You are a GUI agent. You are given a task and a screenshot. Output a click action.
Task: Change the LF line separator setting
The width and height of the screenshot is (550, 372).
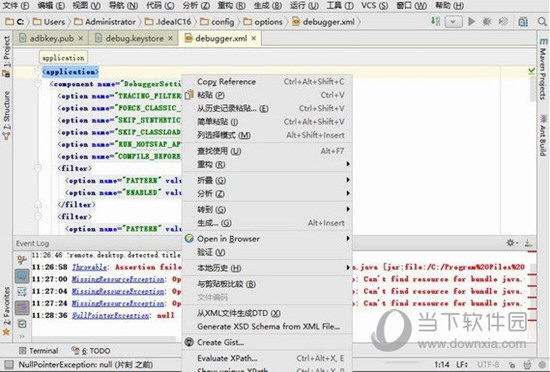pyautogui.click(x=463, y=365)
